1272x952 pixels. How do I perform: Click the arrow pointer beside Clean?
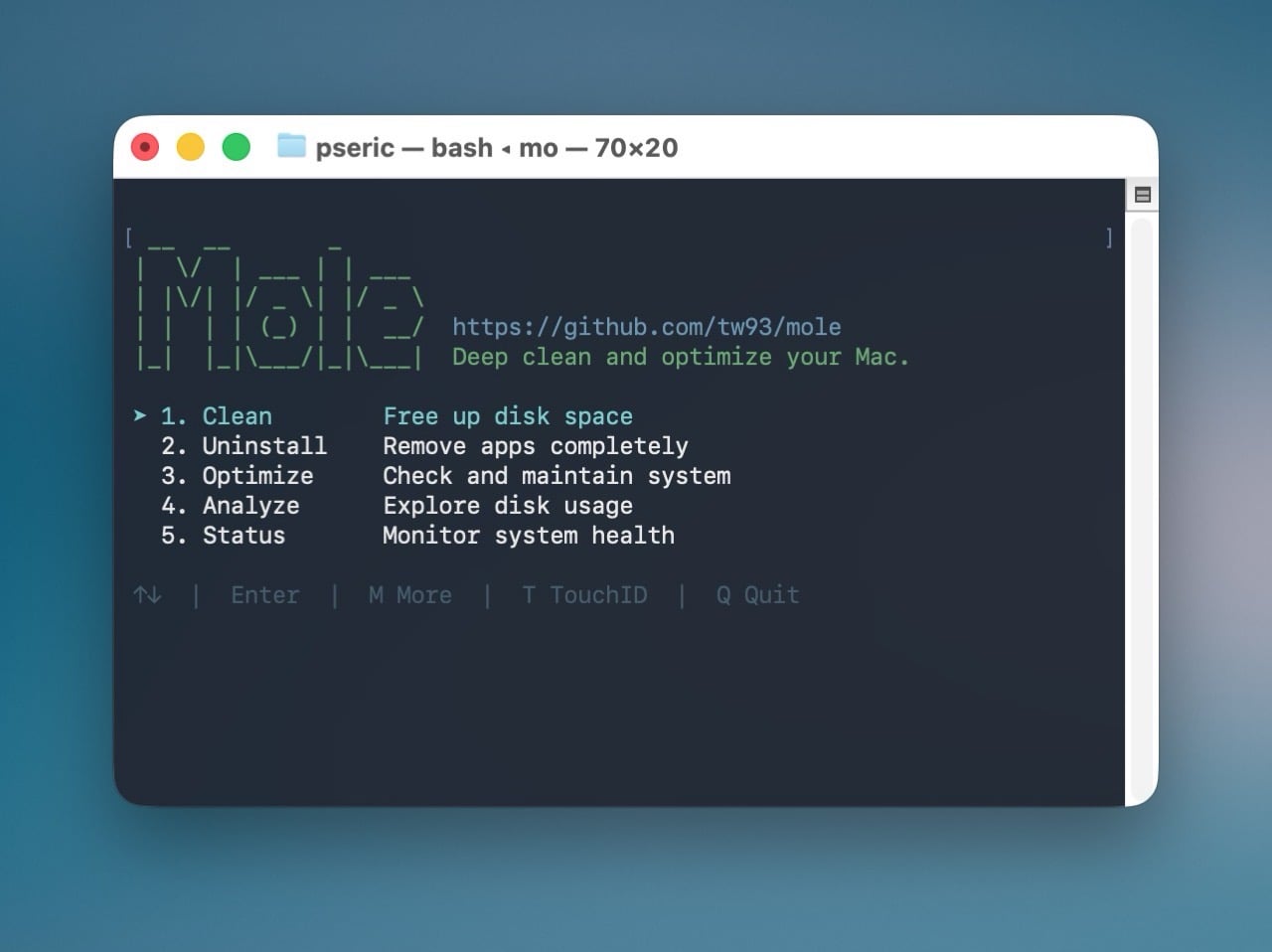[x=140, y=415]
